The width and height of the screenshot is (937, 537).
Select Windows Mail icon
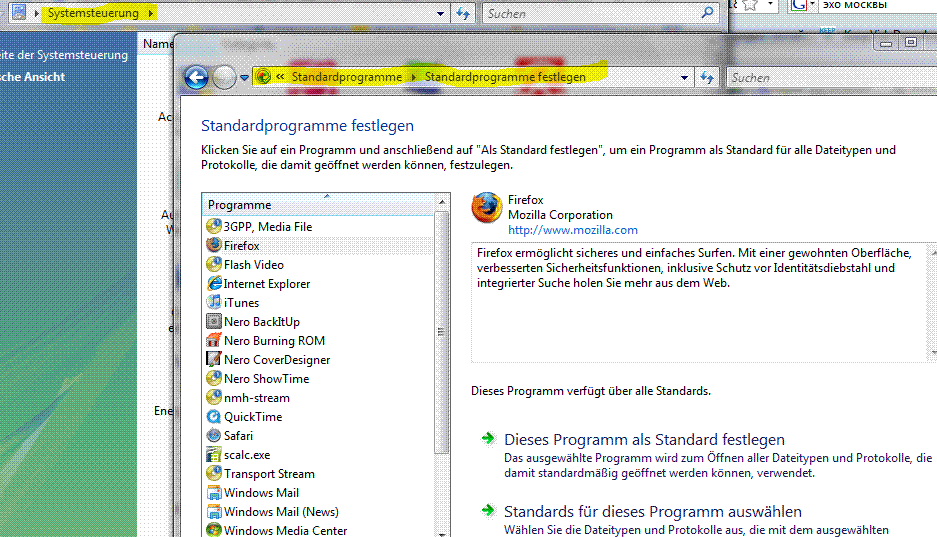coord(214,492)
